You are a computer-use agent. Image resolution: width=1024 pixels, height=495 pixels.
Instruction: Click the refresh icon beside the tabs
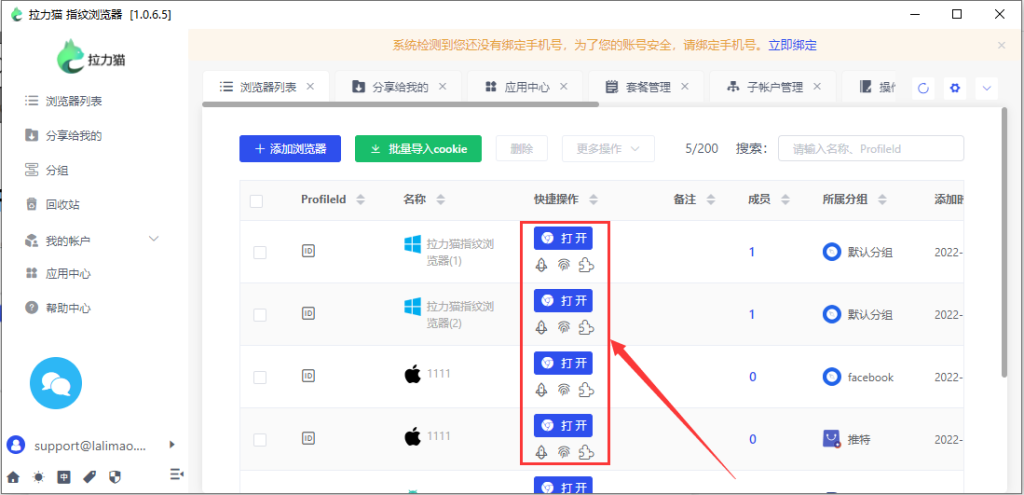pos(923,89)
